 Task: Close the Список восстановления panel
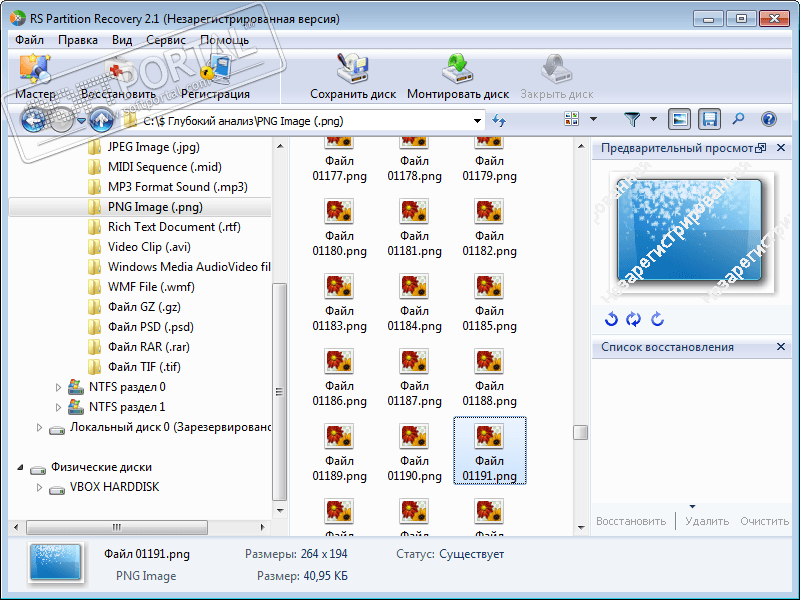(781, 347)
